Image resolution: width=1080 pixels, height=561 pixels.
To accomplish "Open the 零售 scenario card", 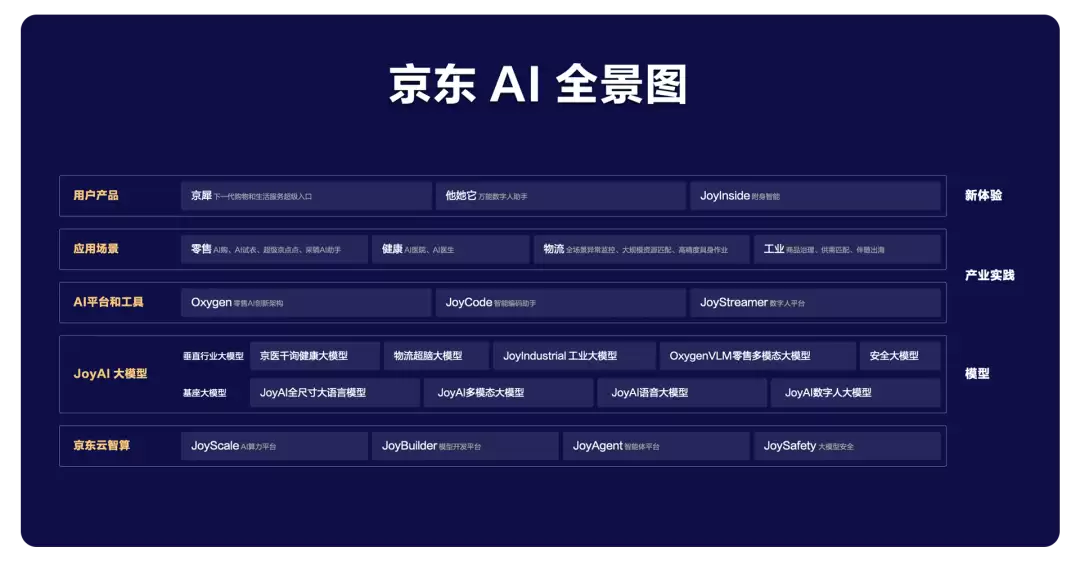I will [274, 249].
